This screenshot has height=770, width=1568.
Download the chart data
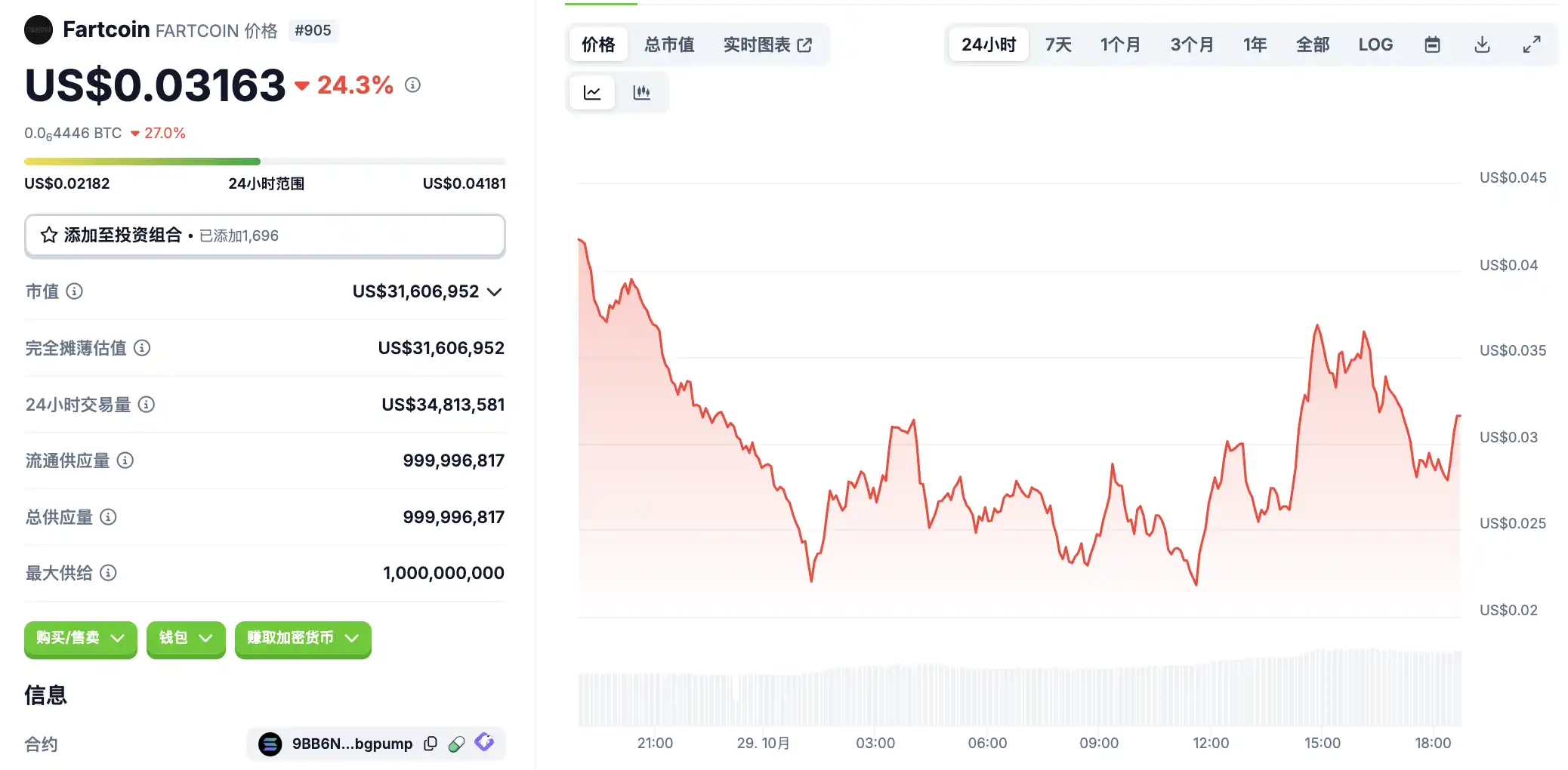click(x=1482, y=45)
